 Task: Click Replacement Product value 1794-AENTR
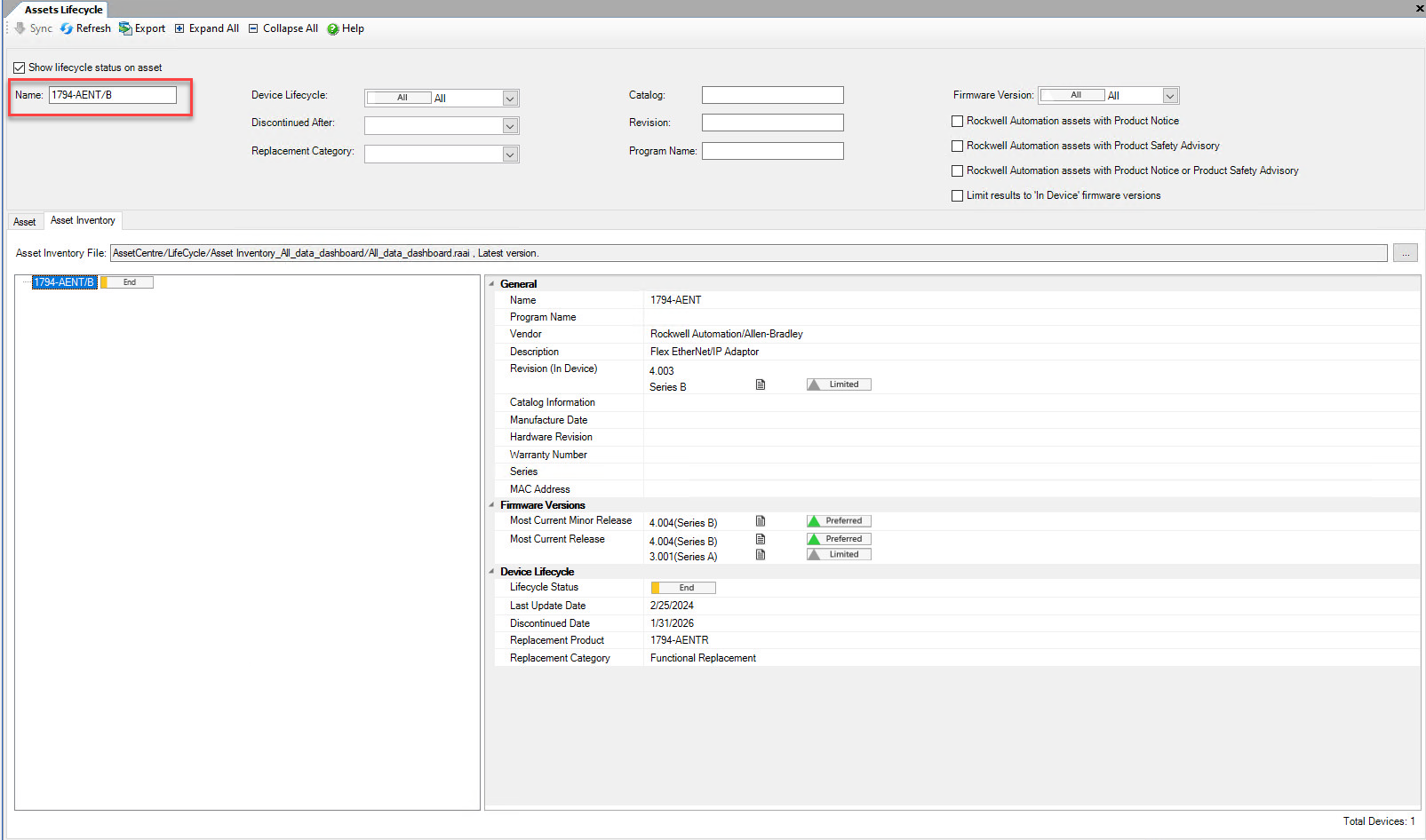click(680, 640)
